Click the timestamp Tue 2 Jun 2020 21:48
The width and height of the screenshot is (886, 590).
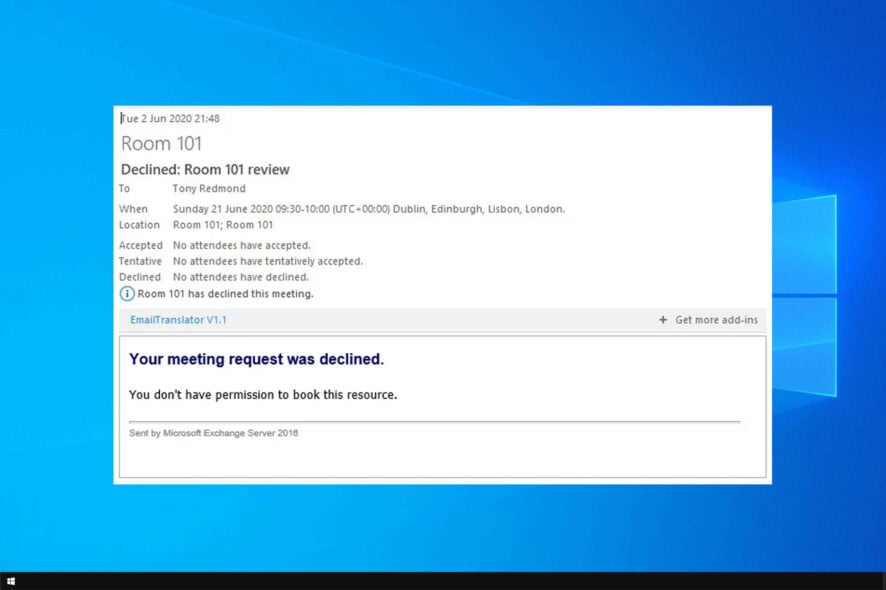pyautogui.click(x=170, y=119)
